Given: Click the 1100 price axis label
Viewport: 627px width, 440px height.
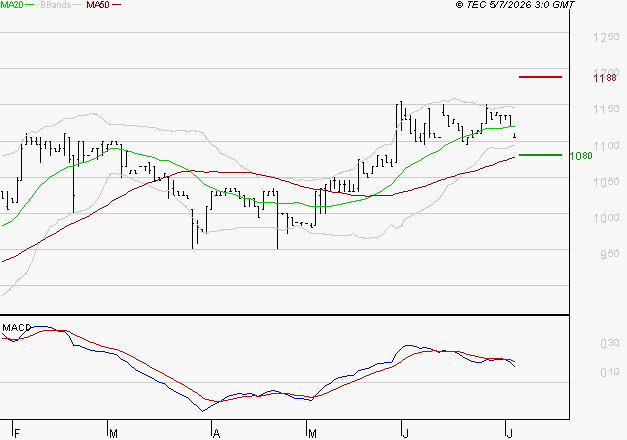Looking at the screenshot, I should tap(606, 146).
